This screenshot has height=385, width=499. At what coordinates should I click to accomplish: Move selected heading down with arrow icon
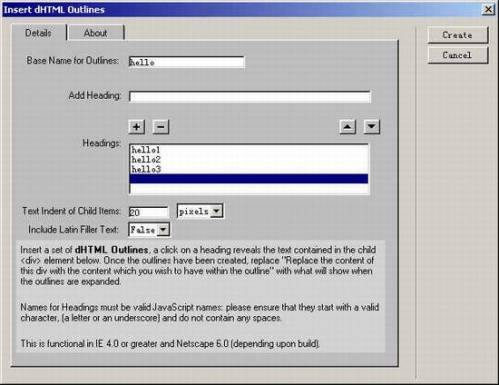[372, 127]
